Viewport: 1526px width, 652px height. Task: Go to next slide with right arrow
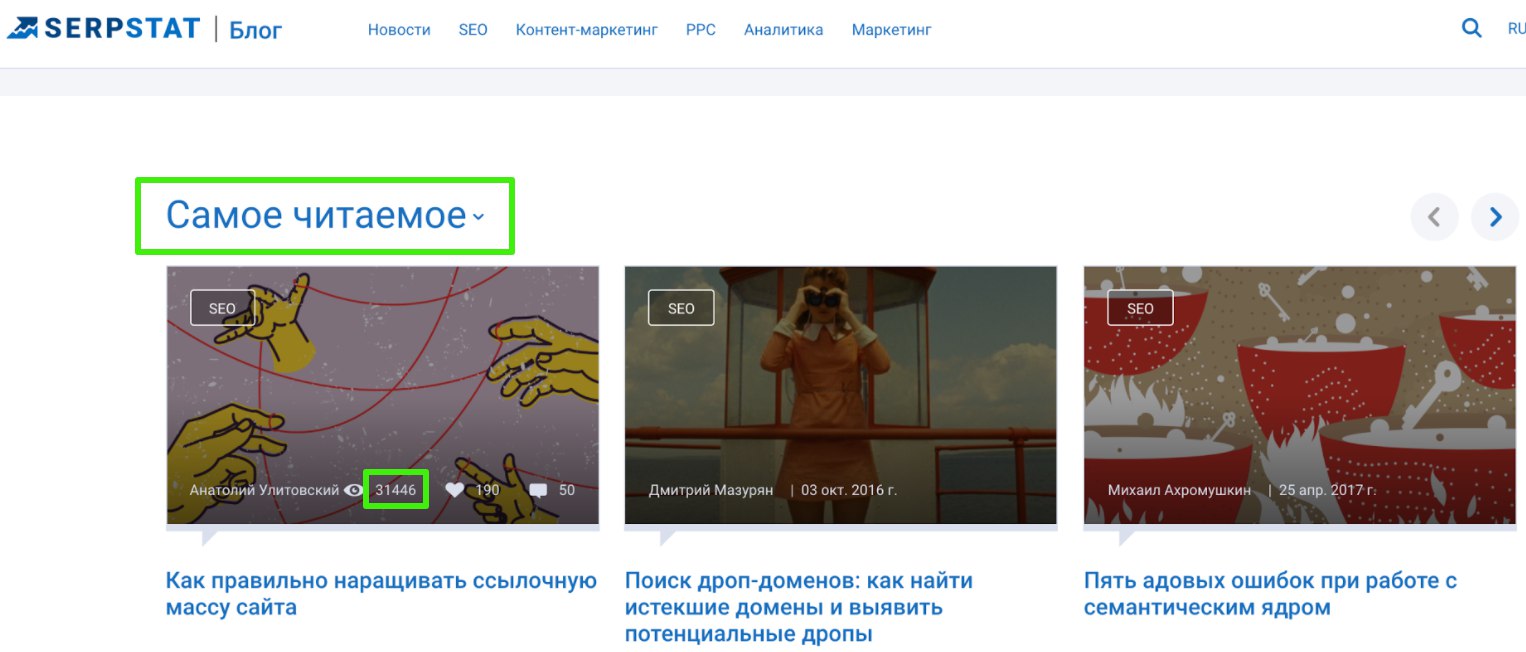click(x=1495, y=217)
